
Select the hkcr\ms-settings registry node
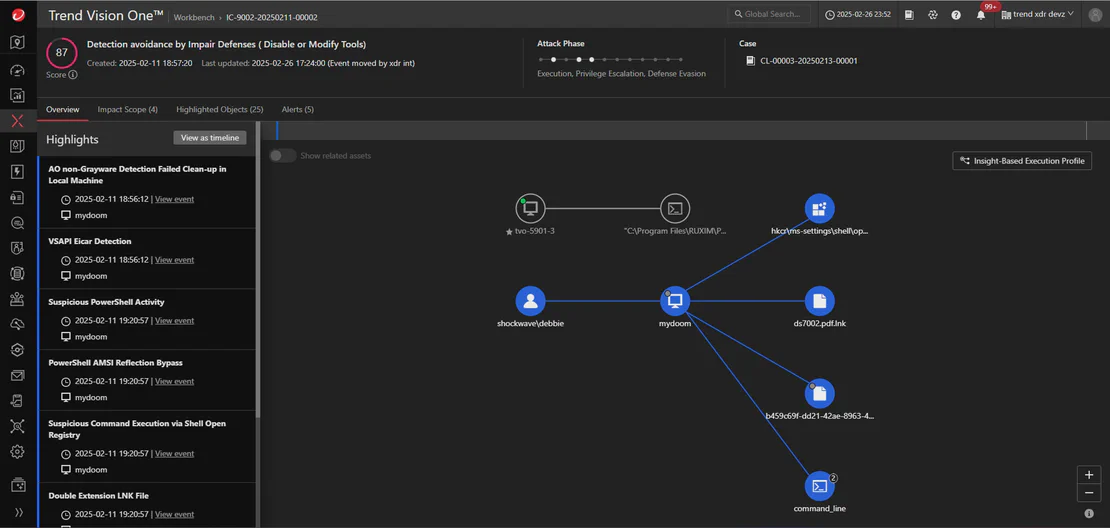[x=820, y=209]
